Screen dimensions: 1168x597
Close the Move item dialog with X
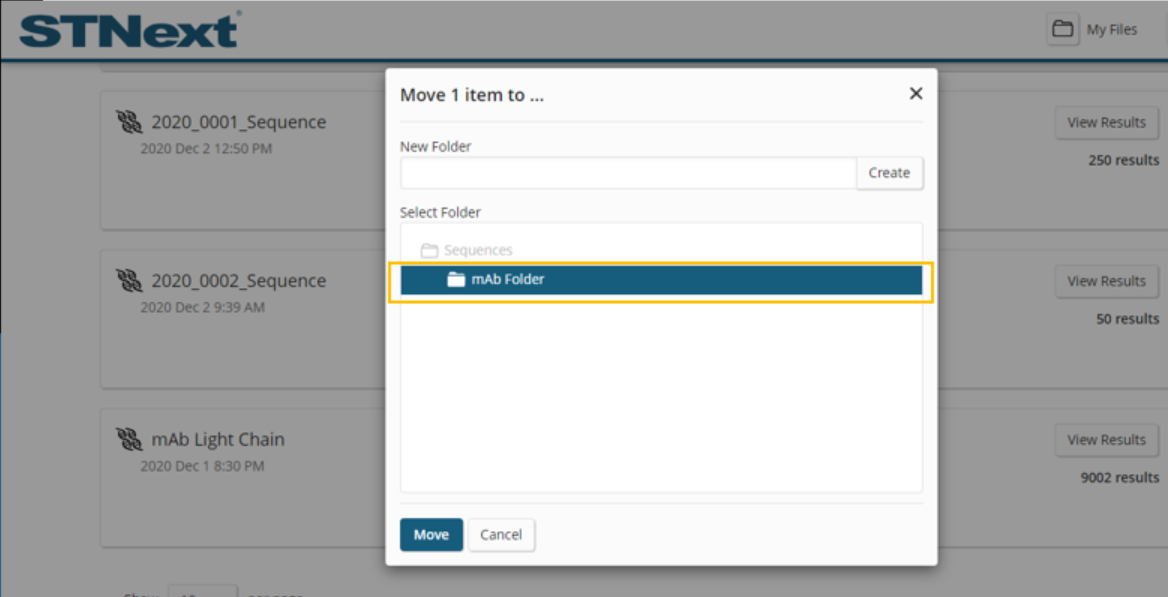915,94
